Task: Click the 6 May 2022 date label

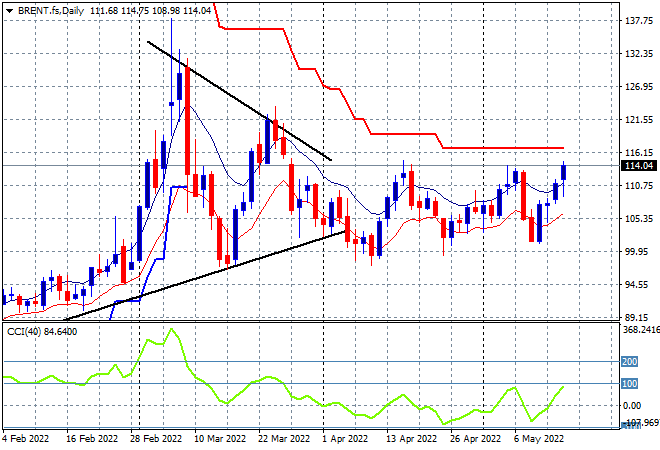Action: pyautogui.click(x=539, y=439)
